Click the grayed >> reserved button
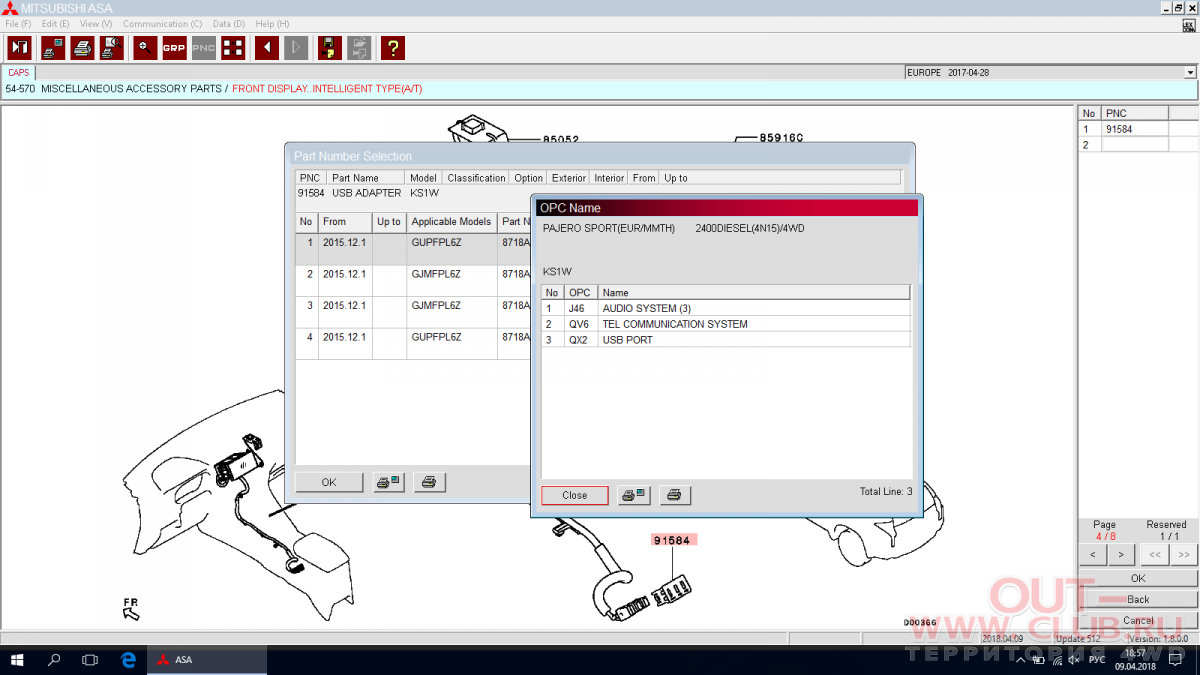1200x675 pixels. tap(1184, 554)
